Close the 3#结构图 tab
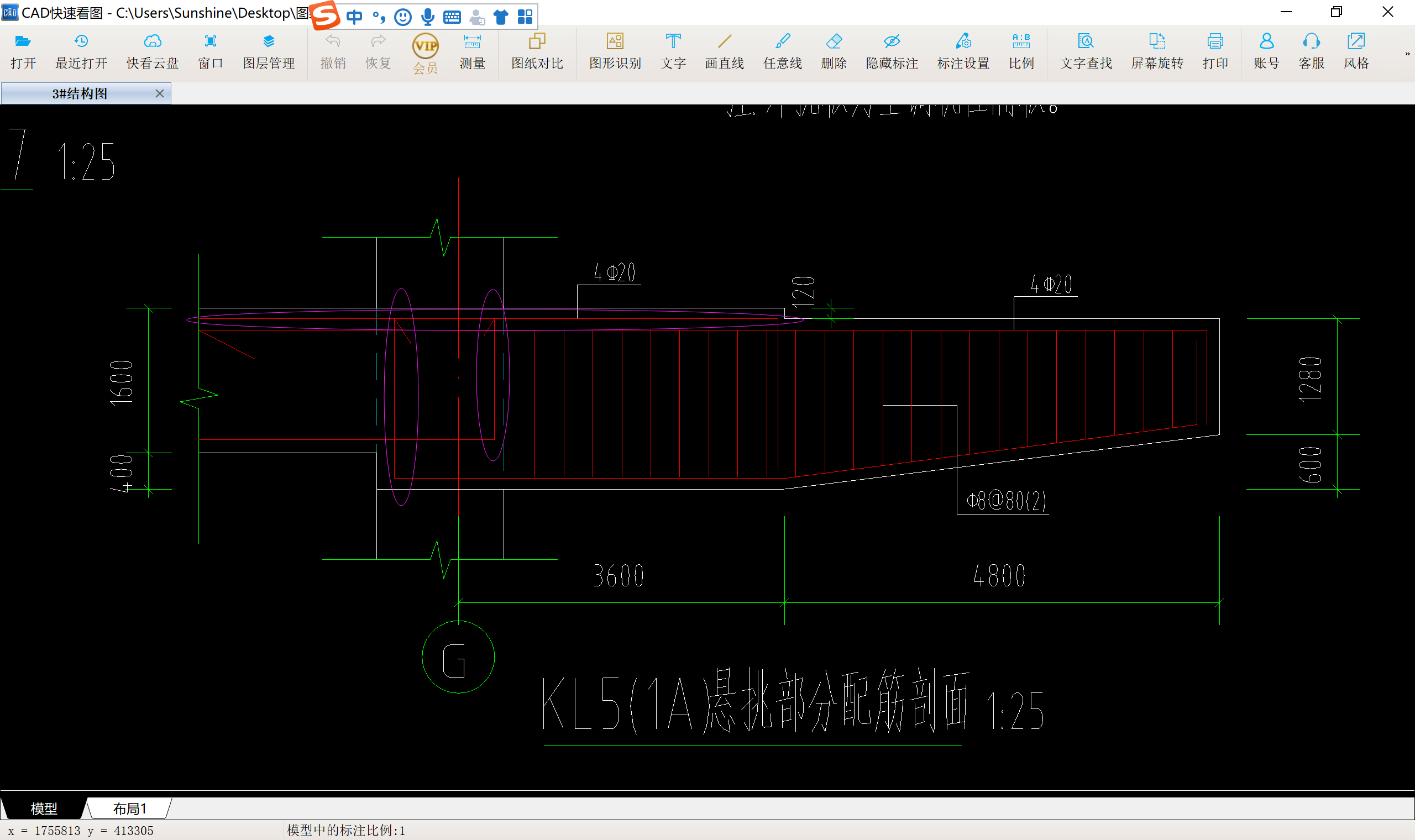The image size is (1415, 840). point(160,93)
